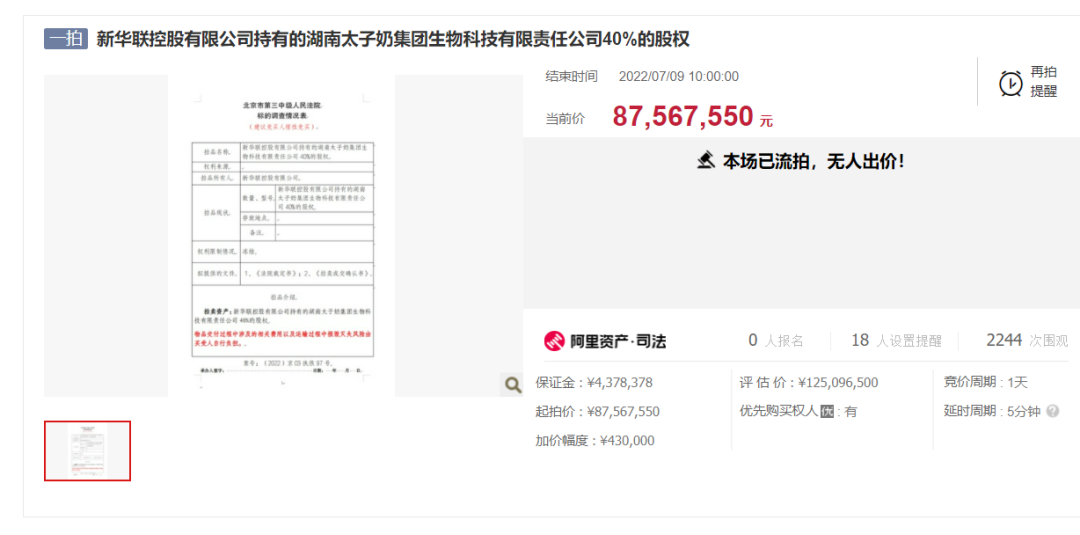Viewport: 1080px width, 535px height.
Task: Click the delay period help question icon
Action: (1052, 412)
